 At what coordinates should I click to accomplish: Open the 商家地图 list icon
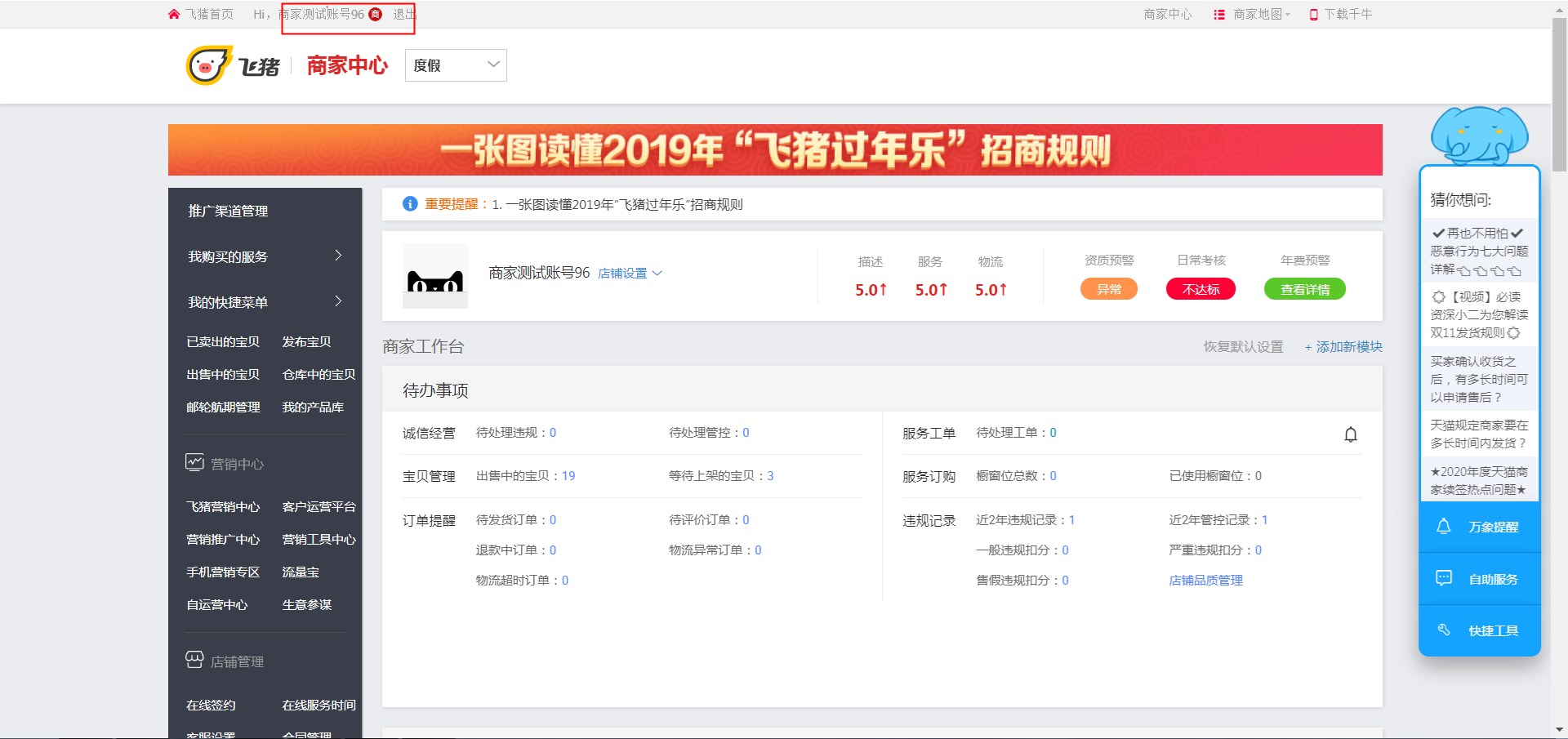click(x=1219, y=14)
